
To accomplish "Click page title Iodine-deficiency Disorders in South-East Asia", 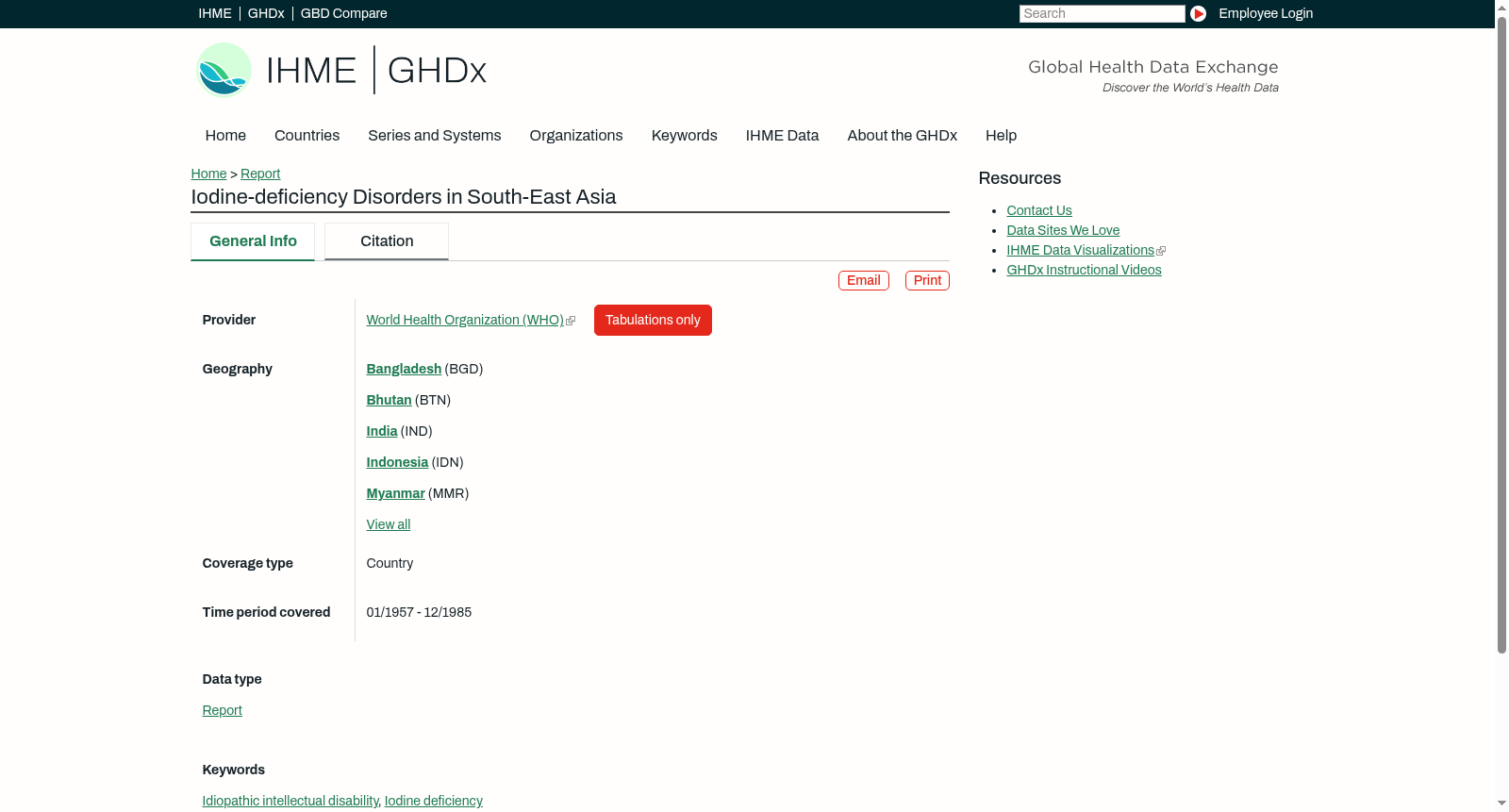I will pyautogui.click(x=404, y=196).
